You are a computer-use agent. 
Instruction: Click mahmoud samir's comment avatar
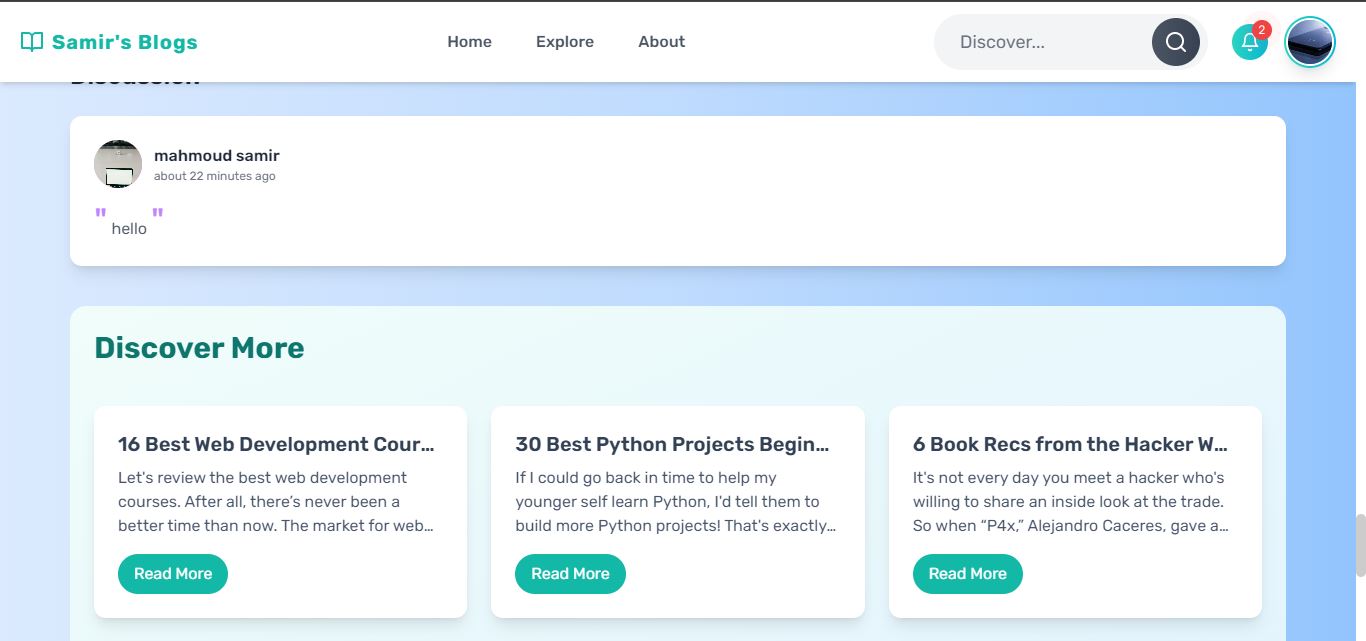pos(118,164)
